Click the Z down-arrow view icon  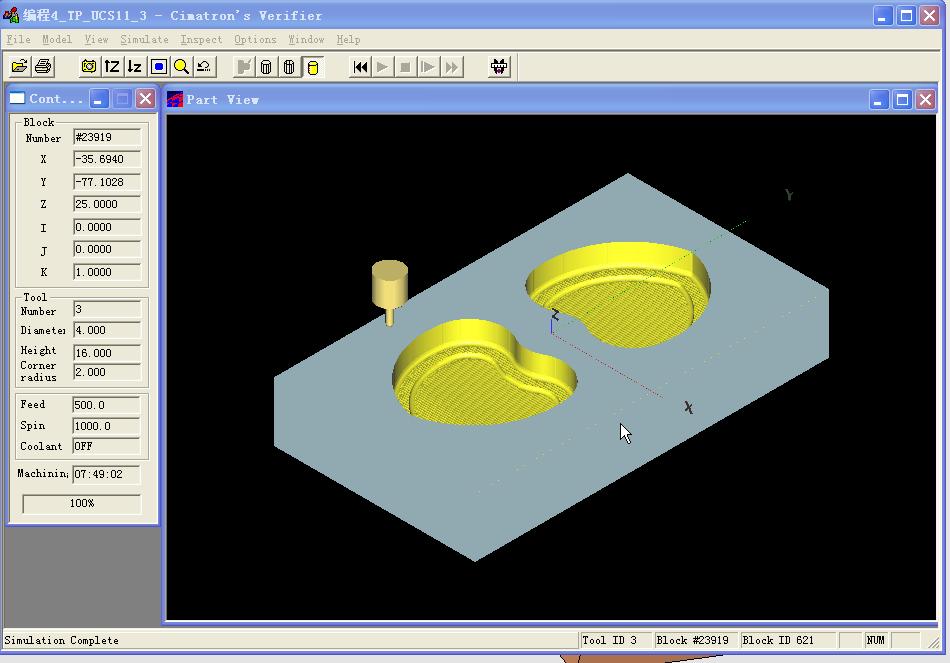[134, 67]
